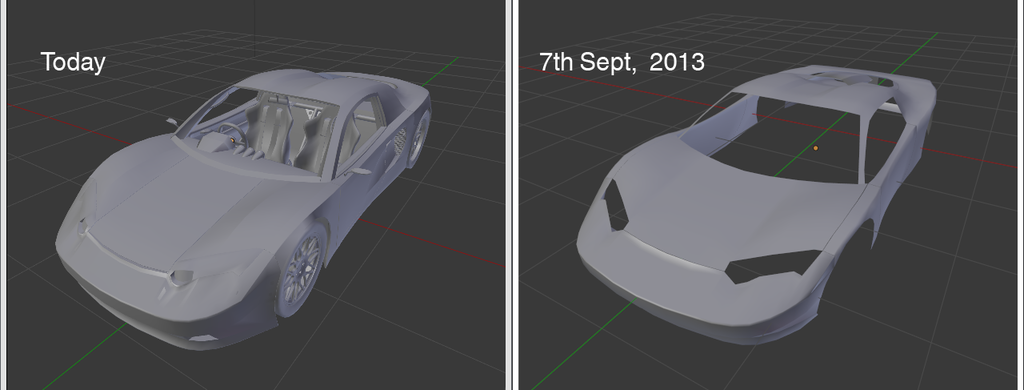
Task: Click the "Today" caption text
Action: coord(72,62)
